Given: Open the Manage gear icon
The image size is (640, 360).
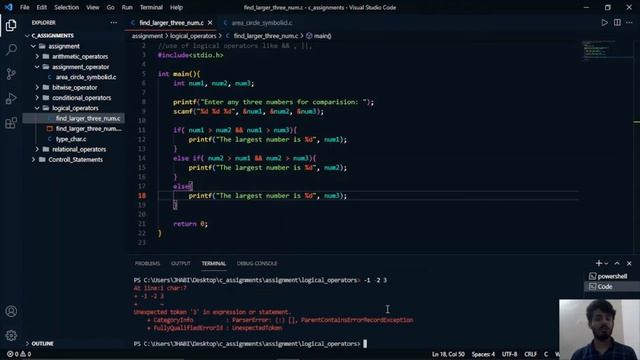Looking at the screenshot, I should [11, 336].
